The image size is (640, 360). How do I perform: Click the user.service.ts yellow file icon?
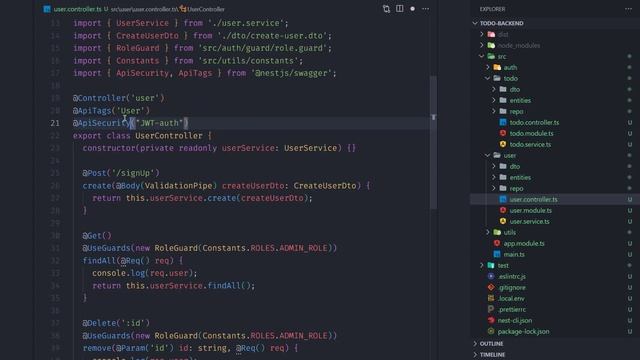(503, 221)
